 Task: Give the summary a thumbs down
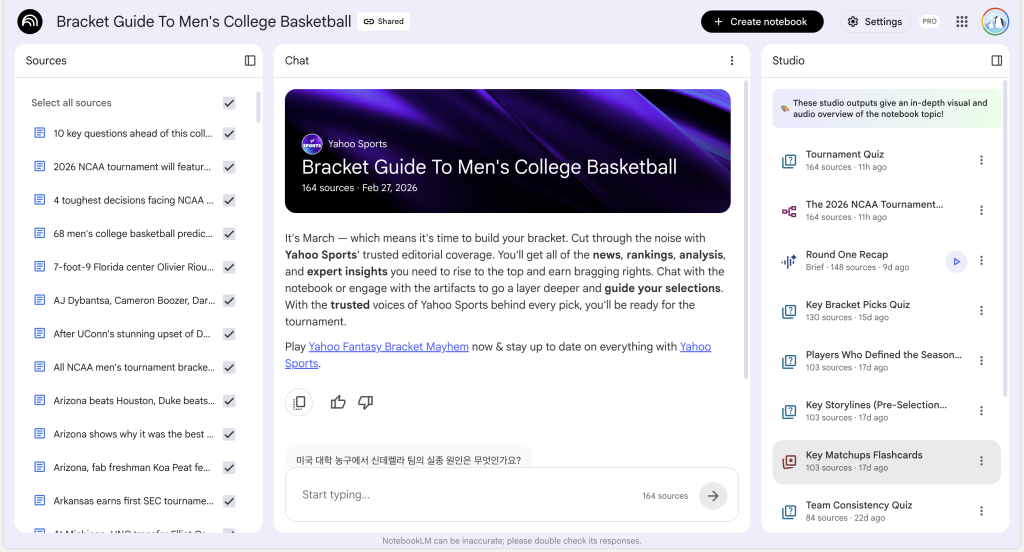[x=365, y=402]
